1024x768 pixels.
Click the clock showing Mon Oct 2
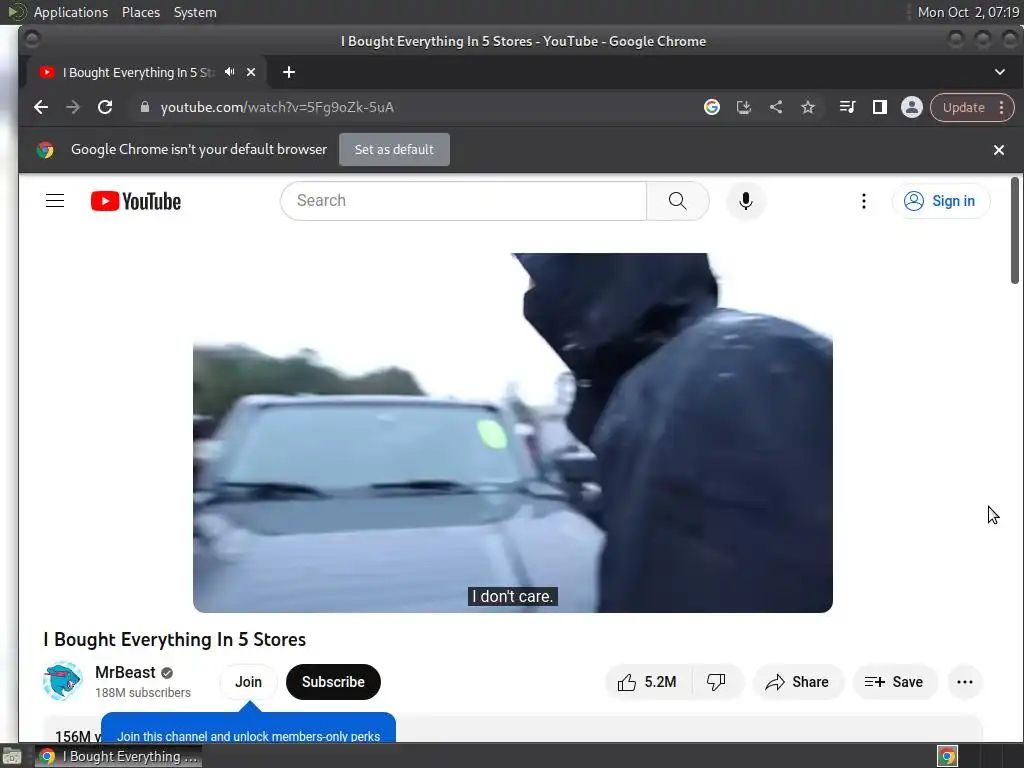click(x=968, y=12)
